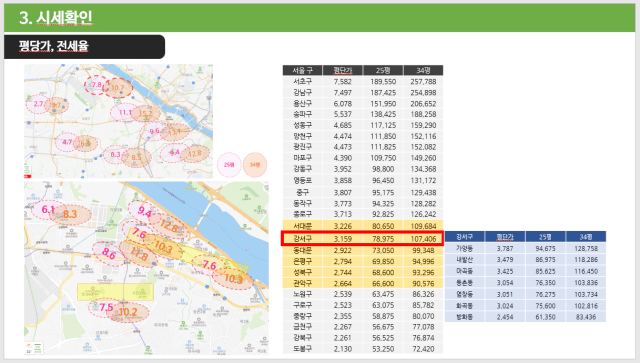Select the 7.5 pink bubble on lower map
Viewport: 640px width, 363px height.
coord(106,307)
